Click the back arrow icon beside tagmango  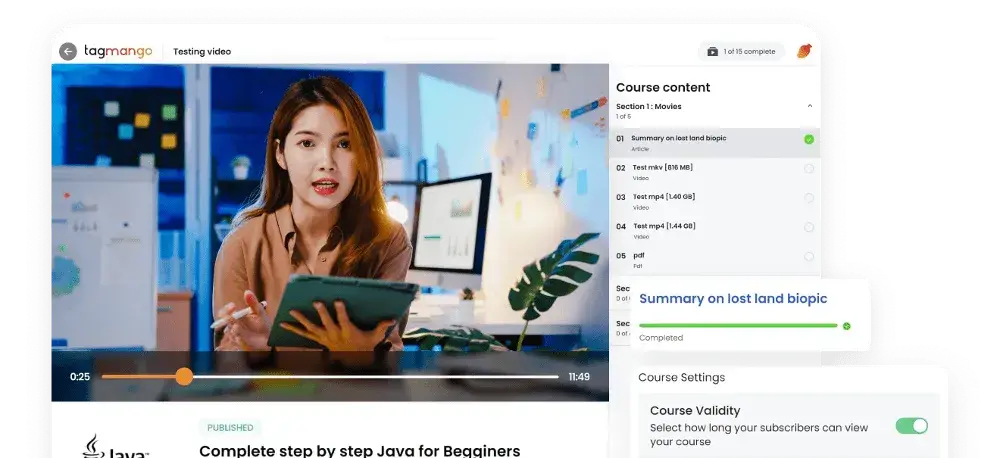pos(68,52)
